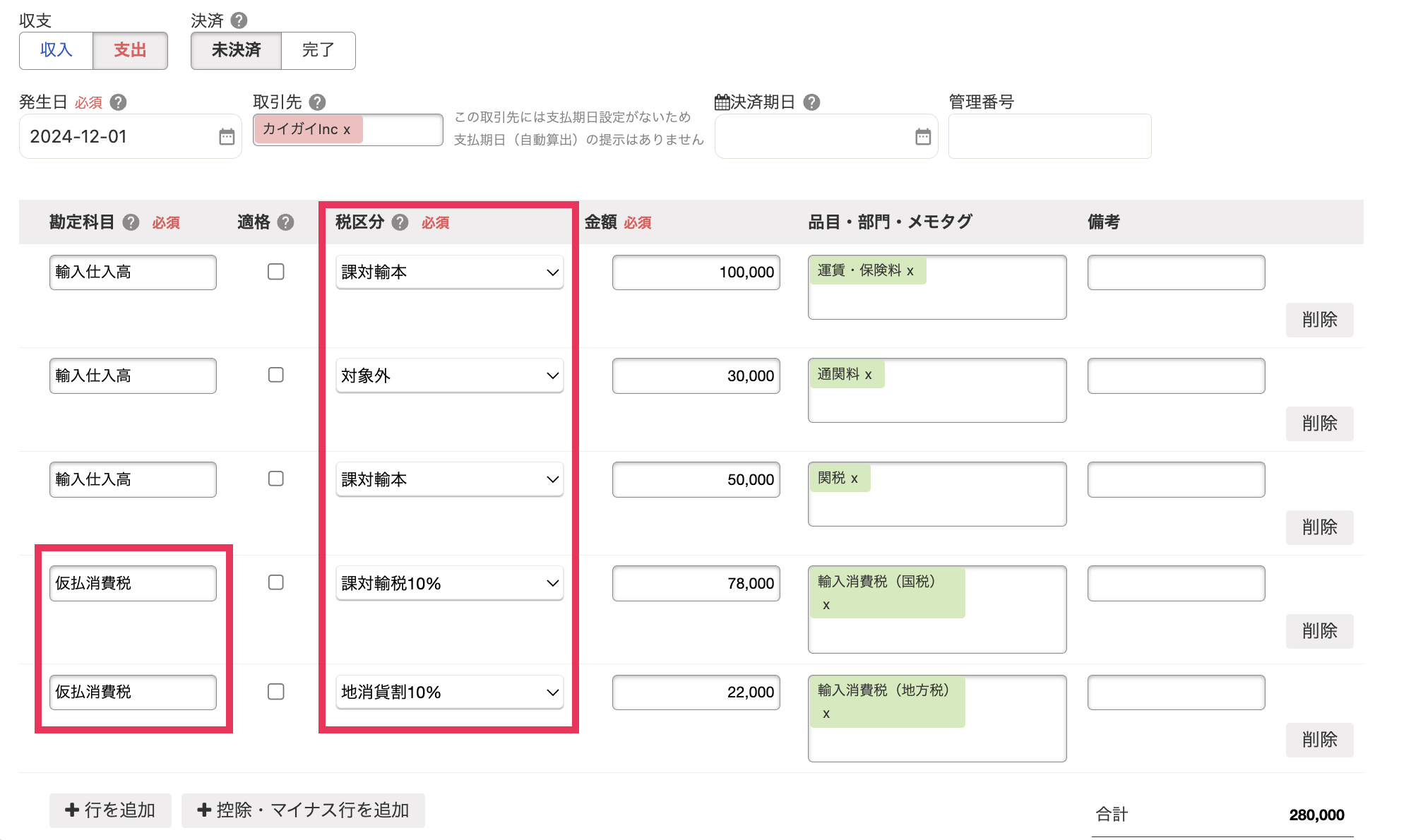Screen dimensions: 1411x840
Task: Open 税区分 dropdown for 50,000 row
Action: pyautogui.click(x=450, y=479)
